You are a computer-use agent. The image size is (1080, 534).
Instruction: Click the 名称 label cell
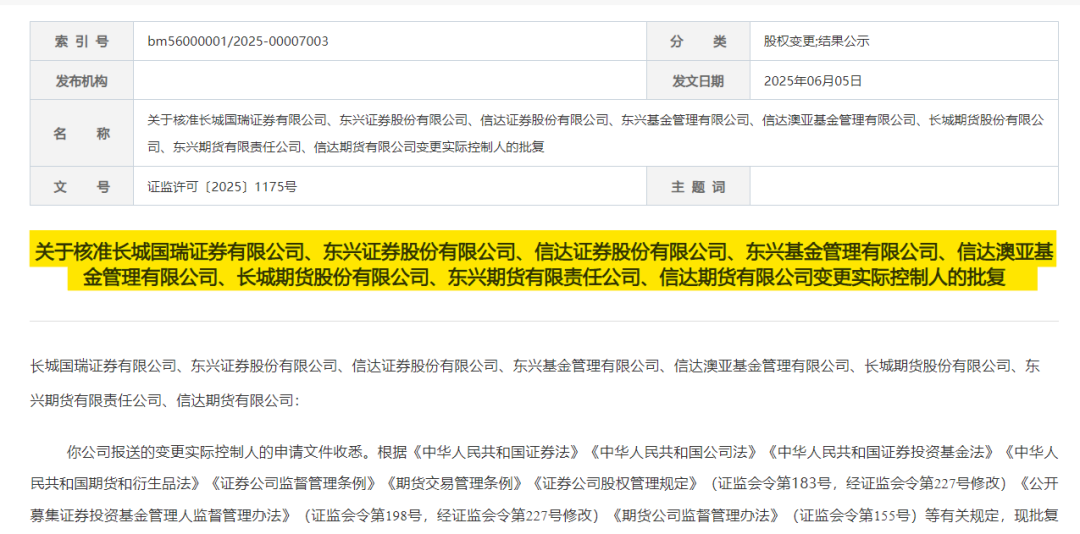(x=81, y=134)
